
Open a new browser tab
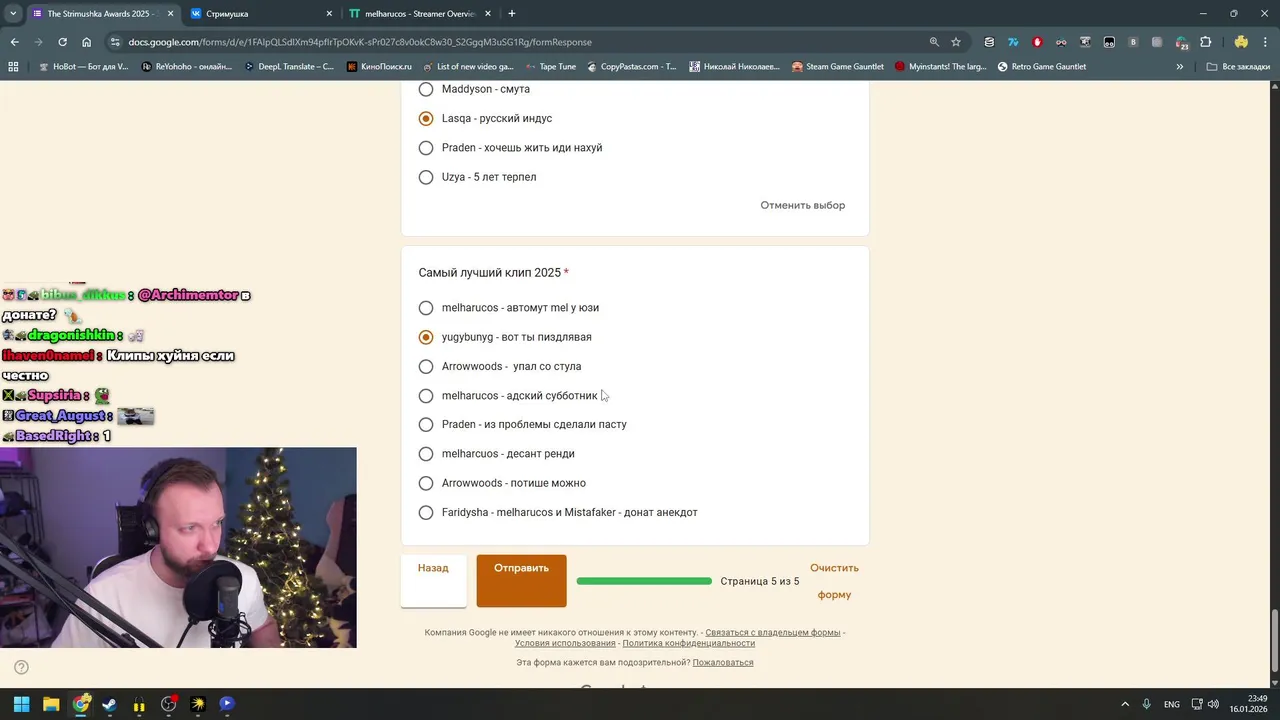point(512,13)
